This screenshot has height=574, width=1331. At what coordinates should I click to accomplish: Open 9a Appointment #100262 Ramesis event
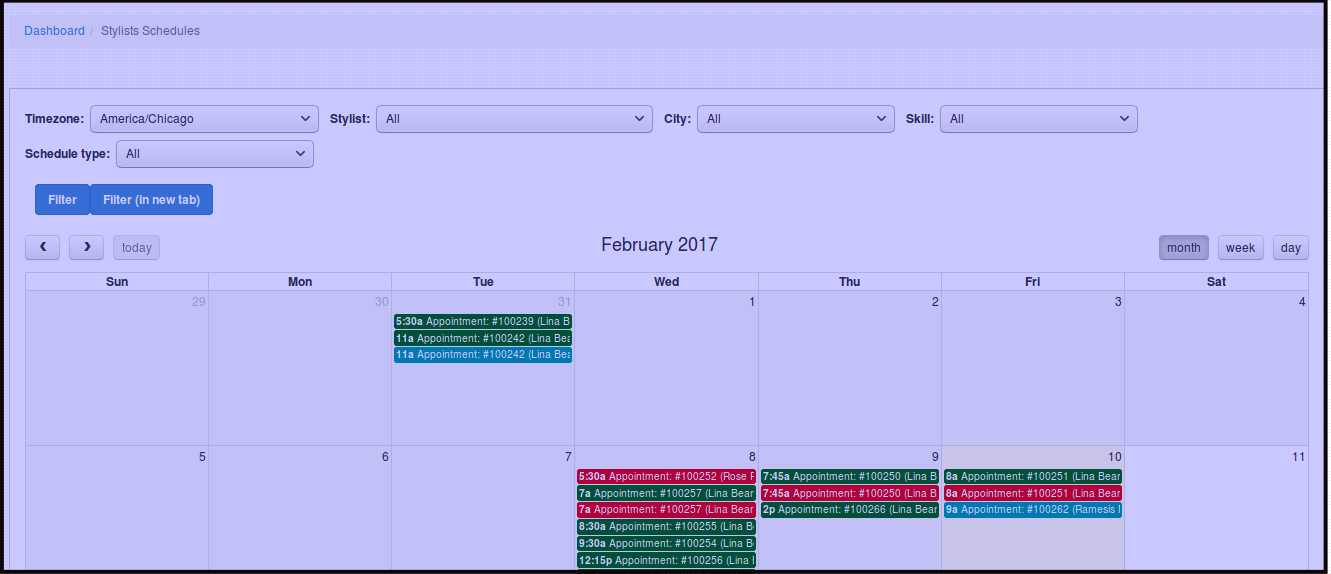click(x=1033, y=510)
